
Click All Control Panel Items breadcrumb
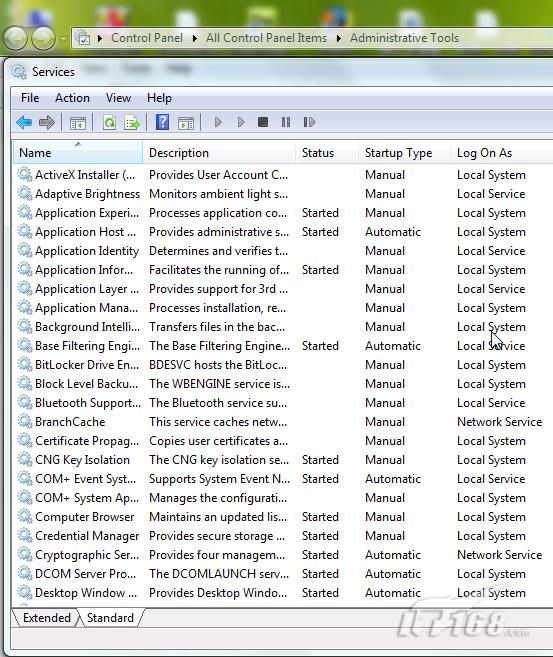pos(266,38)
